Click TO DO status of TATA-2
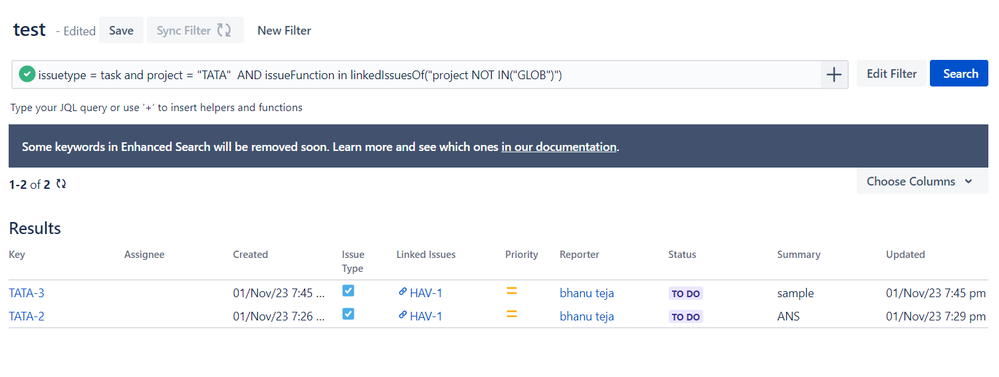 [x=686, y=317]
